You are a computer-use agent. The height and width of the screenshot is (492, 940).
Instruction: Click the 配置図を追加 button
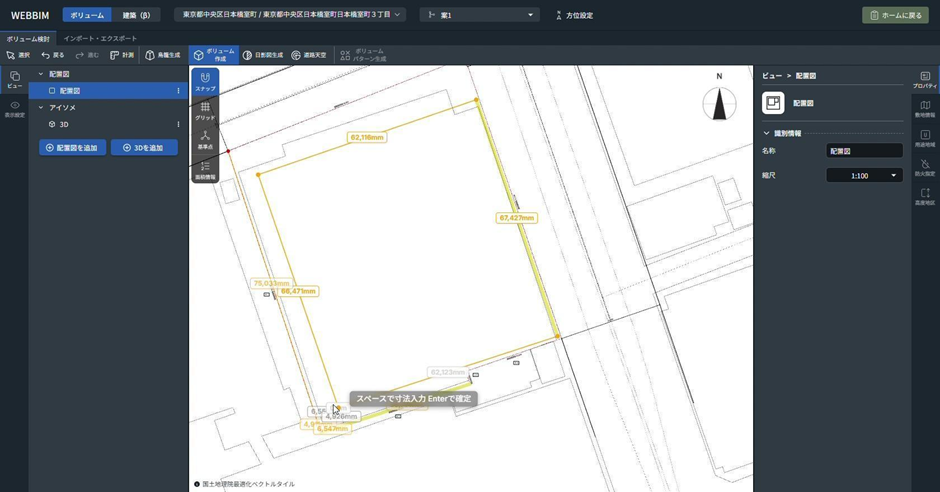tap(72, 148)
